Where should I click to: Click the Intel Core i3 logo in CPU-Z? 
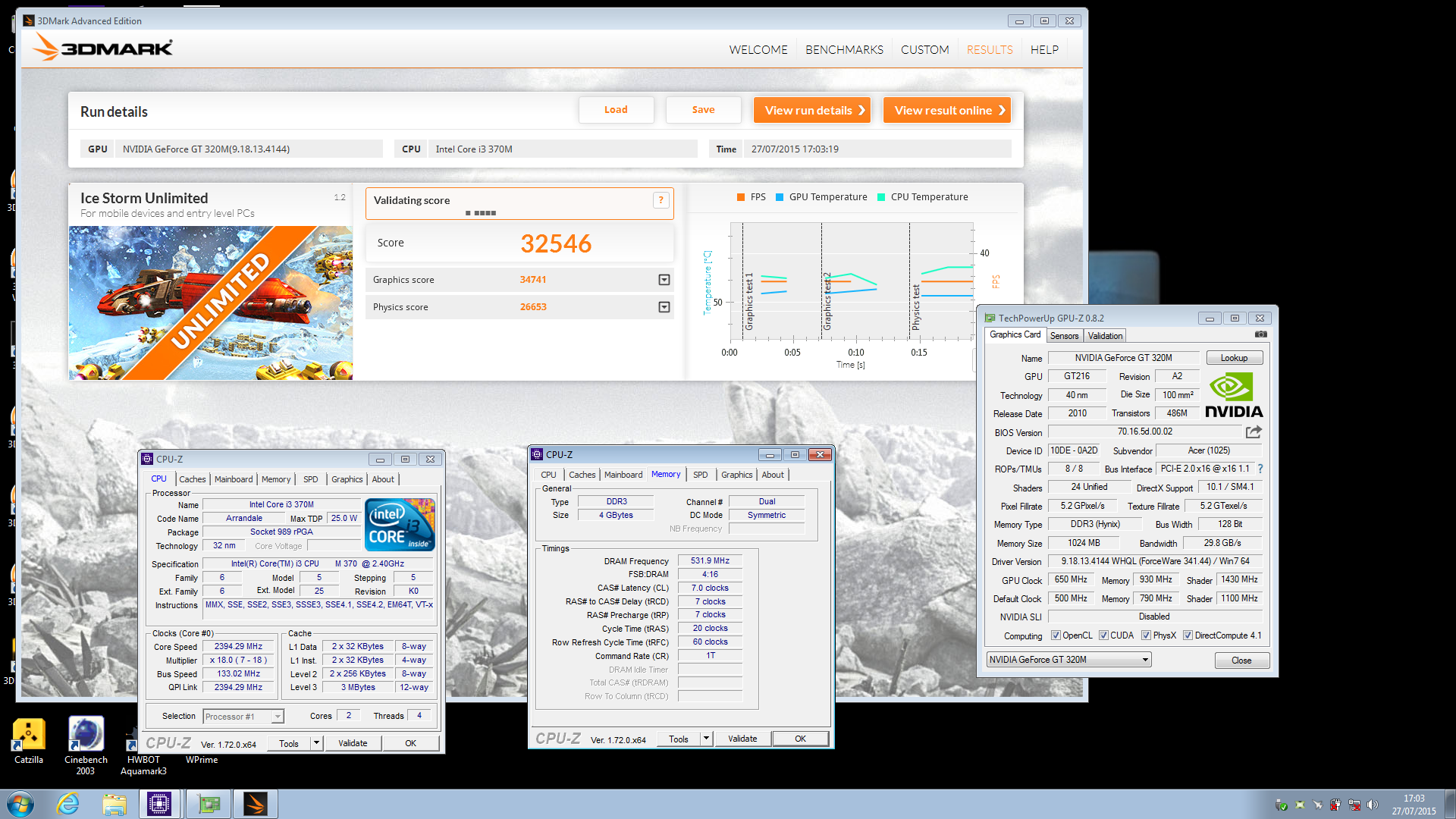(x=400, y=524)
